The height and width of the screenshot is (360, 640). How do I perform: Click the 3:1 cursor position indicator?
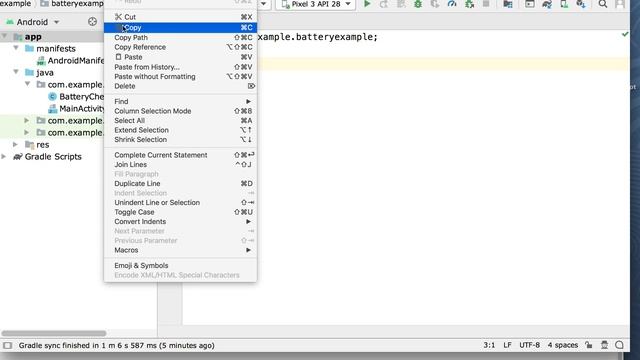[489, 345]
